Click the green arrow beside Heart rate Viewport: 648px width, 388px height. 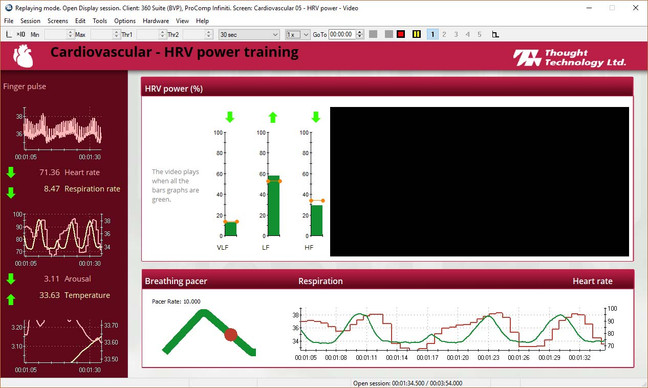tap(11, 172)
